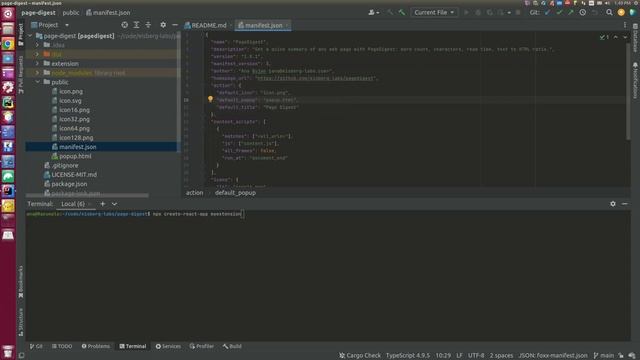Open the Services tool window
Viewport: 640px width, 360px height.
pyautogui.click(x=168, y=346)
